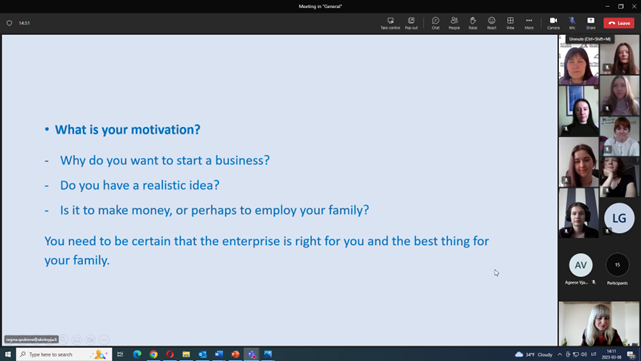Open the React emoji options
641x361 pixels.
(491, 23)
